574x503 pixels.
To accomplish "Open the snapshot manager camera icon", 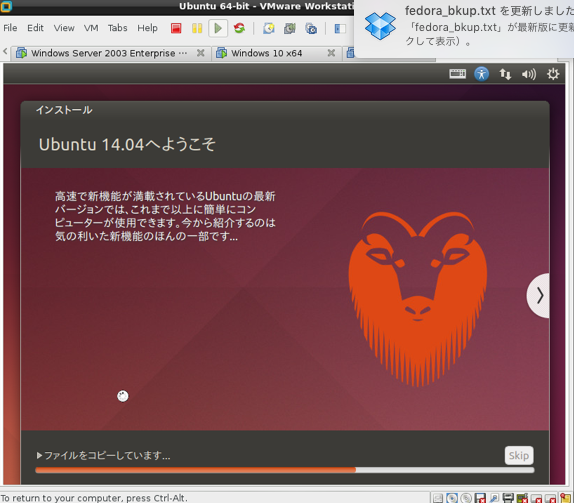I will point(311,28).
